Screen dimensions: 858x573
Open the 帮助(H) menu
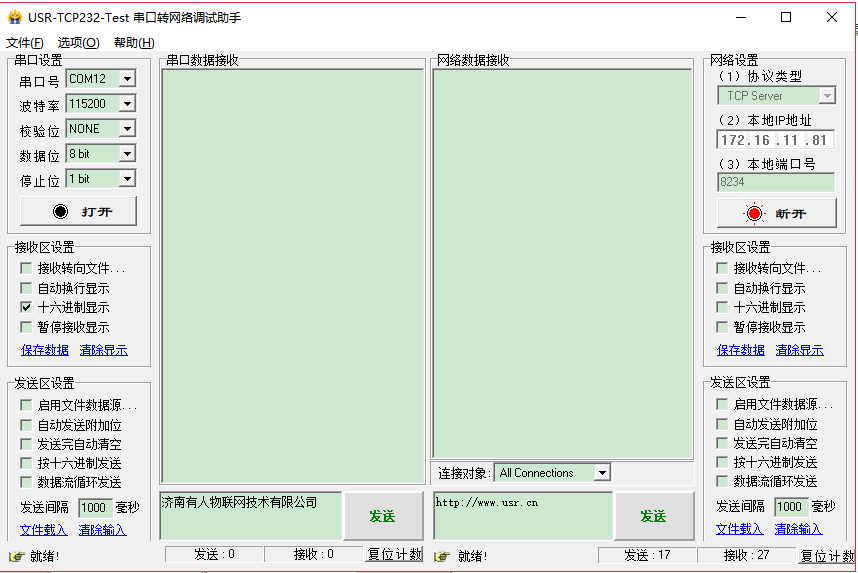click(x=134, y=42)
